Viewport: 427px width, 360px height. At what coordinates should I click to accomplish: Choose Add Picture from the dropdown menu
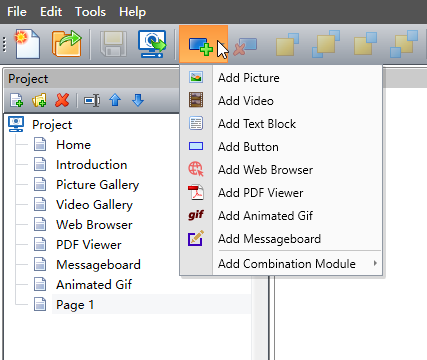pos(281,78)
